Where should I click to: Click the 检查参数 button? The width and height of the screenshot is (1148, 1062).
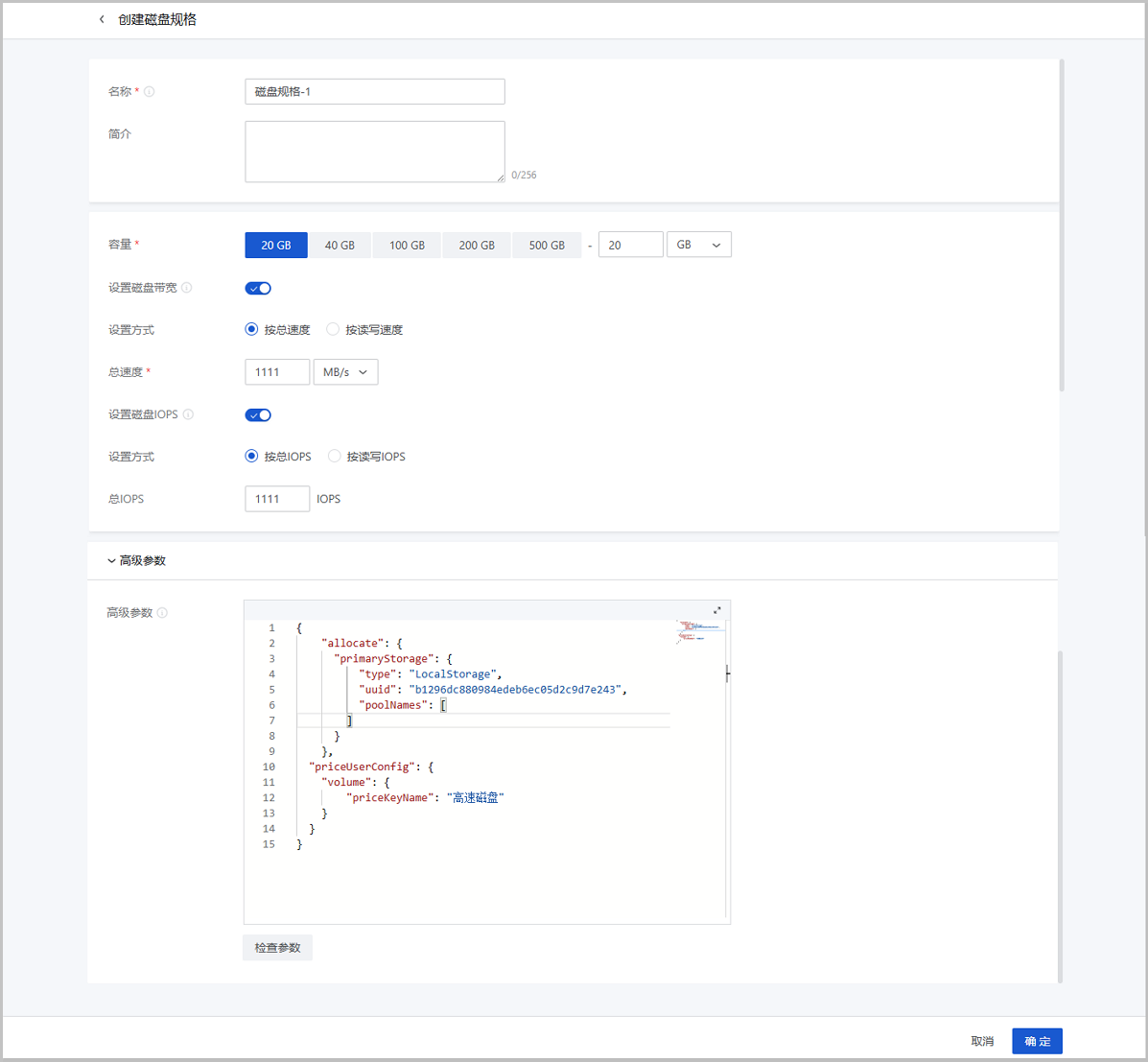(277, 948)
